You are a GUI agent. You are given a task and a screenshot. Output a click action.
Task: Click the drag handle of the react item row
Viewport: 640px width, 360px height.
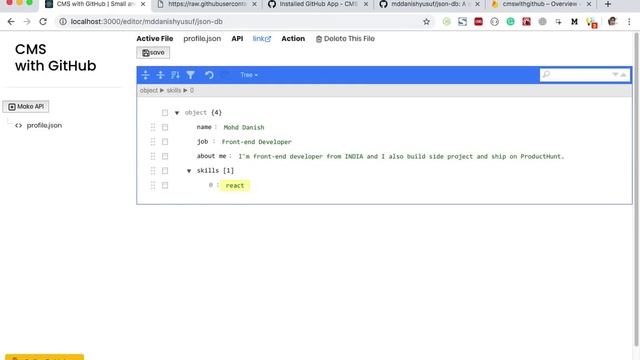click(x=153, y=185)
